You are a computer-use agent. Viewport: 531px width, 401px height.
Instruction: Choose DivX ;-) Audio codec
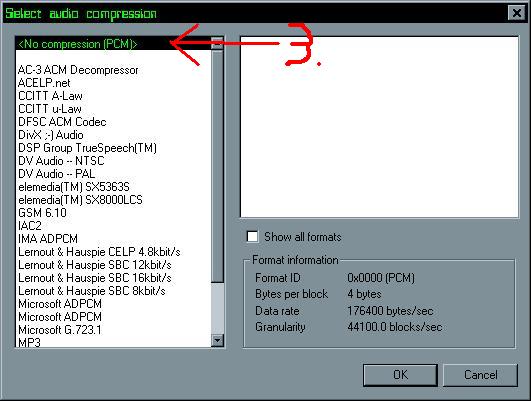[x=51, y=135]
